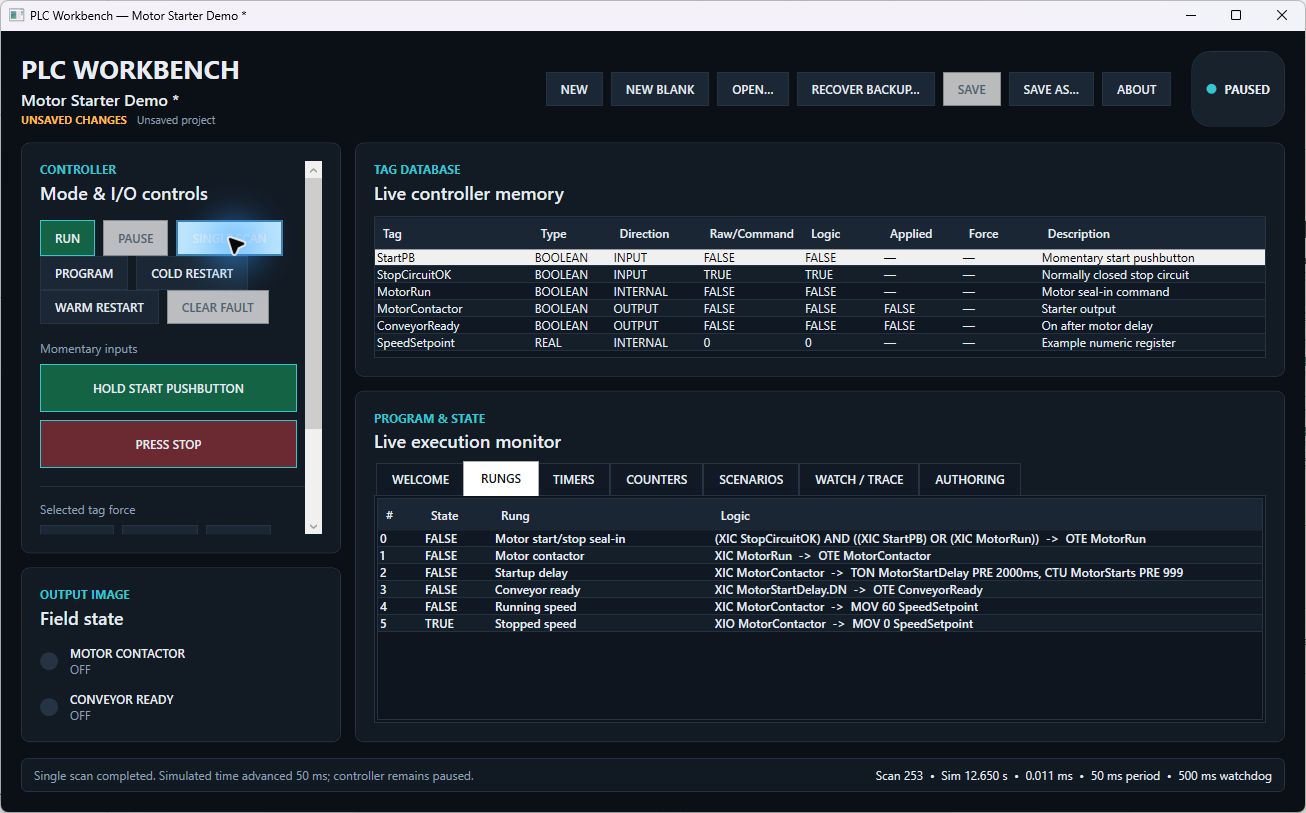This screenshot has width=1306, height=813.
Task: Select the RUNGS tab
Action: pos(501,479)
